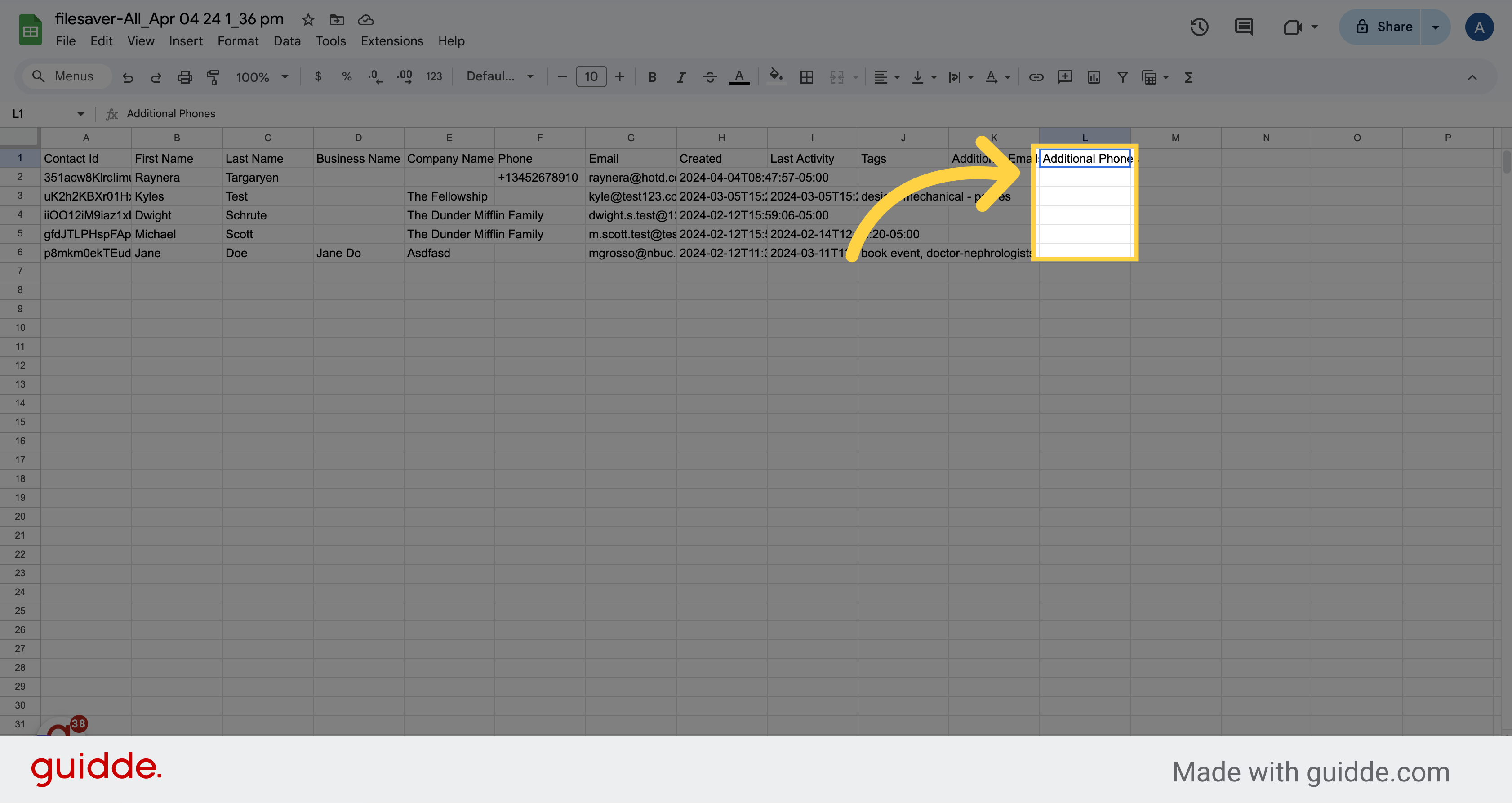1512x803 pixels.
Task: Toggle strikethrough formatting
Action: (710, 77)
